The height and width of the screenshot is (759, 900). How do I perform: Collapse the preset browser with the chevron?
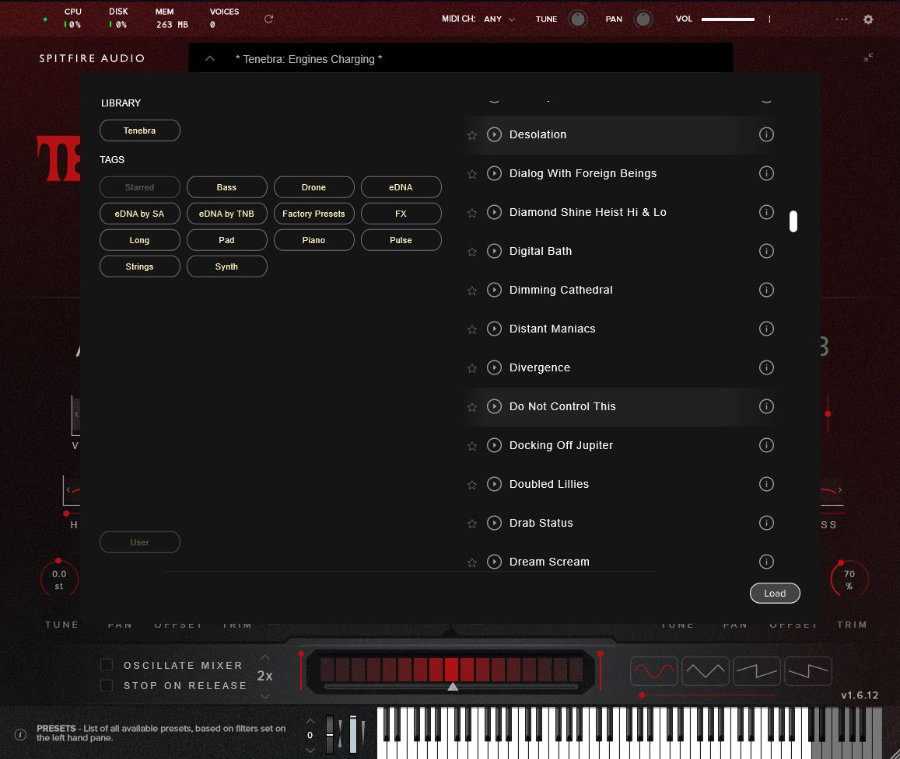tap(210, 59)
